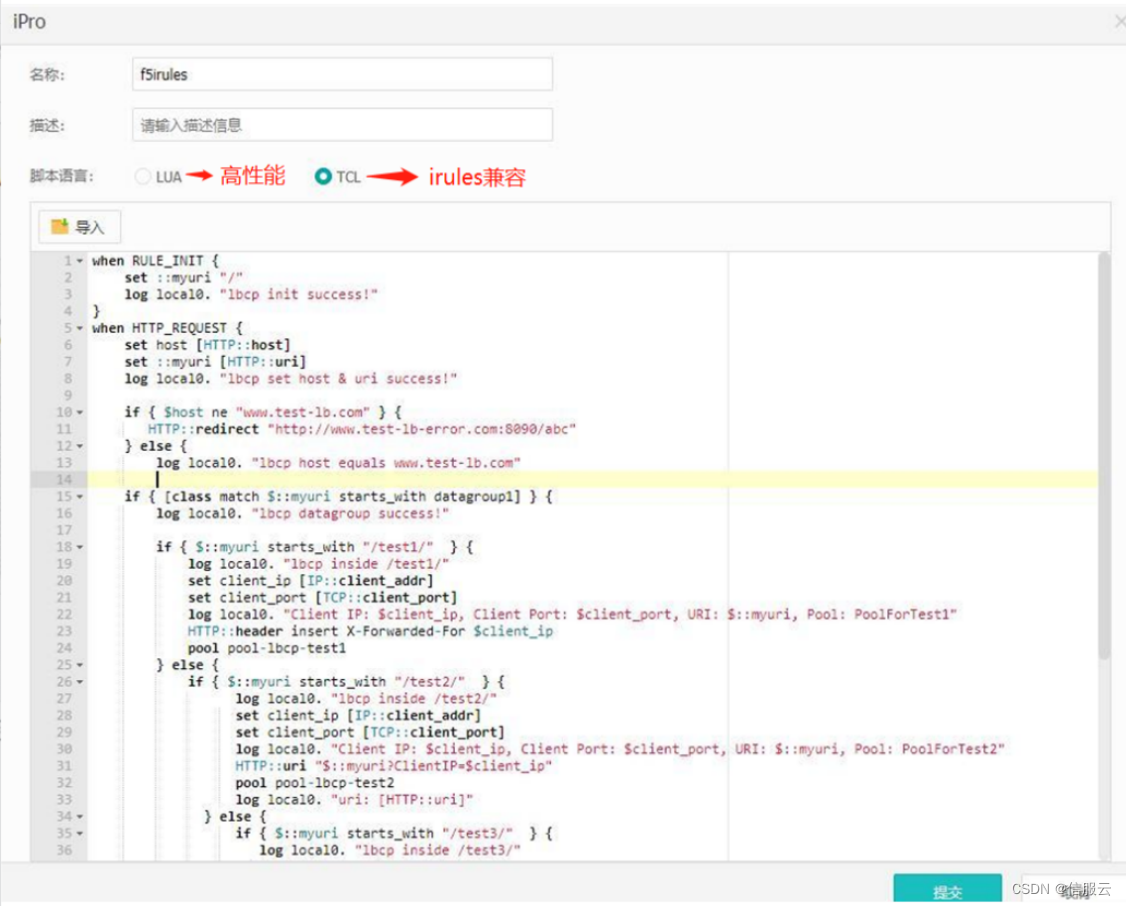Click line 31 HTTP::uri statement
The width and height of the screenshot is (1126, 906).
tap(394, 766)
